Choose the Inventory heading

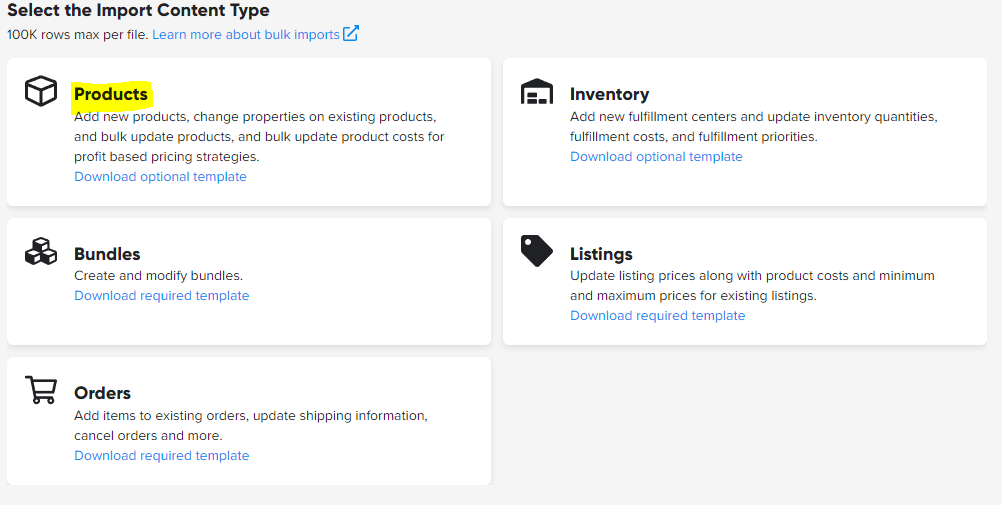click(x=609, y=94)
